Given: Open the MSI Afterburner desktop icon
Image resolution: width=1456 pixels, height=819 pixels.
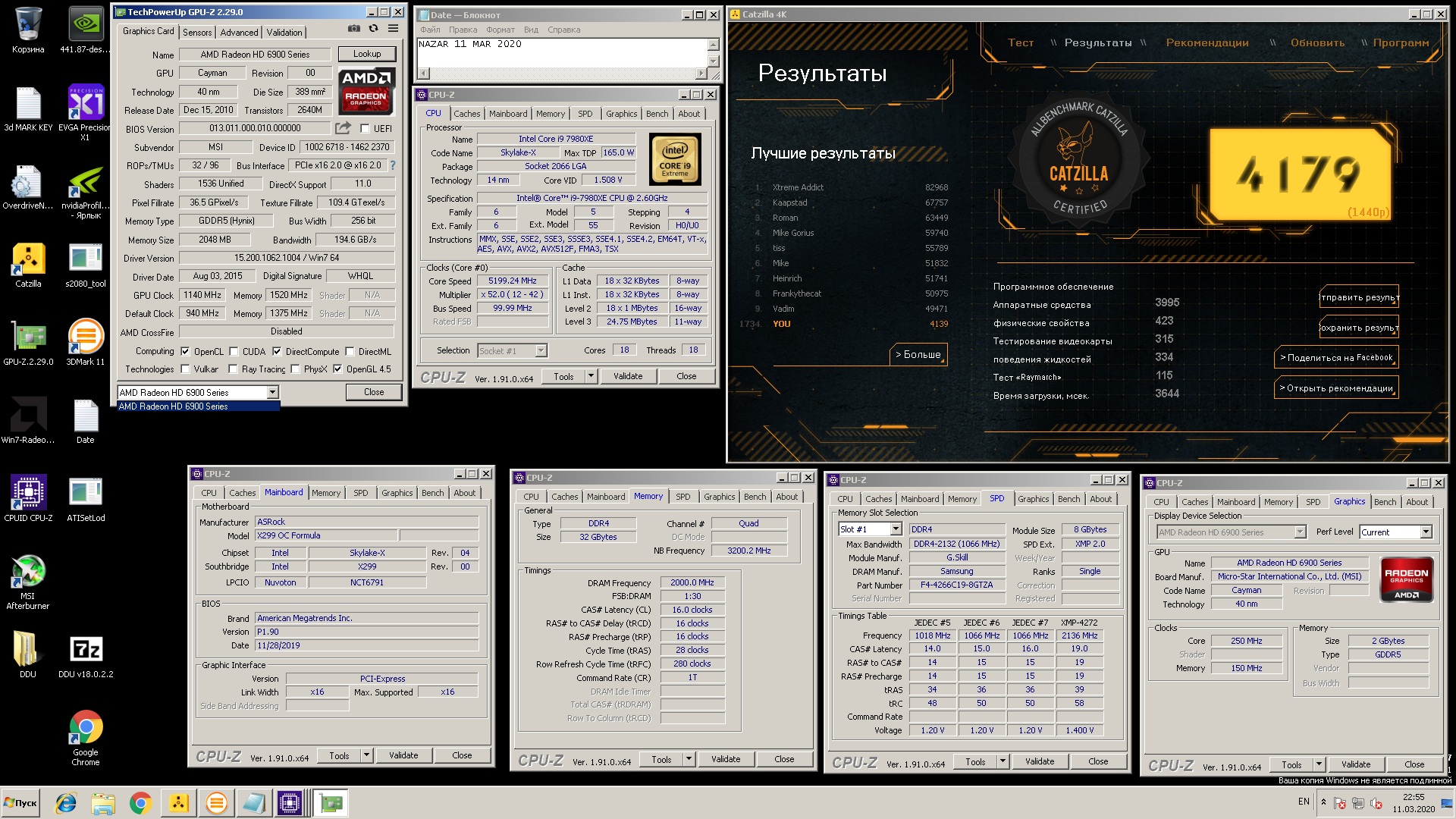Looking at the screenshot, I should (28, 582).
